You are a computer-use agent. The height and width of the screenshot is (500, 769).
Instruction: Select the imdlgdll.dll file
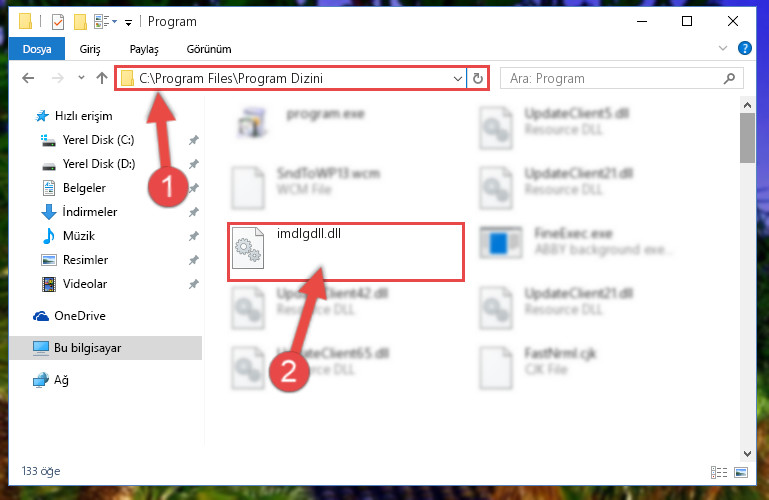[346, 252]
